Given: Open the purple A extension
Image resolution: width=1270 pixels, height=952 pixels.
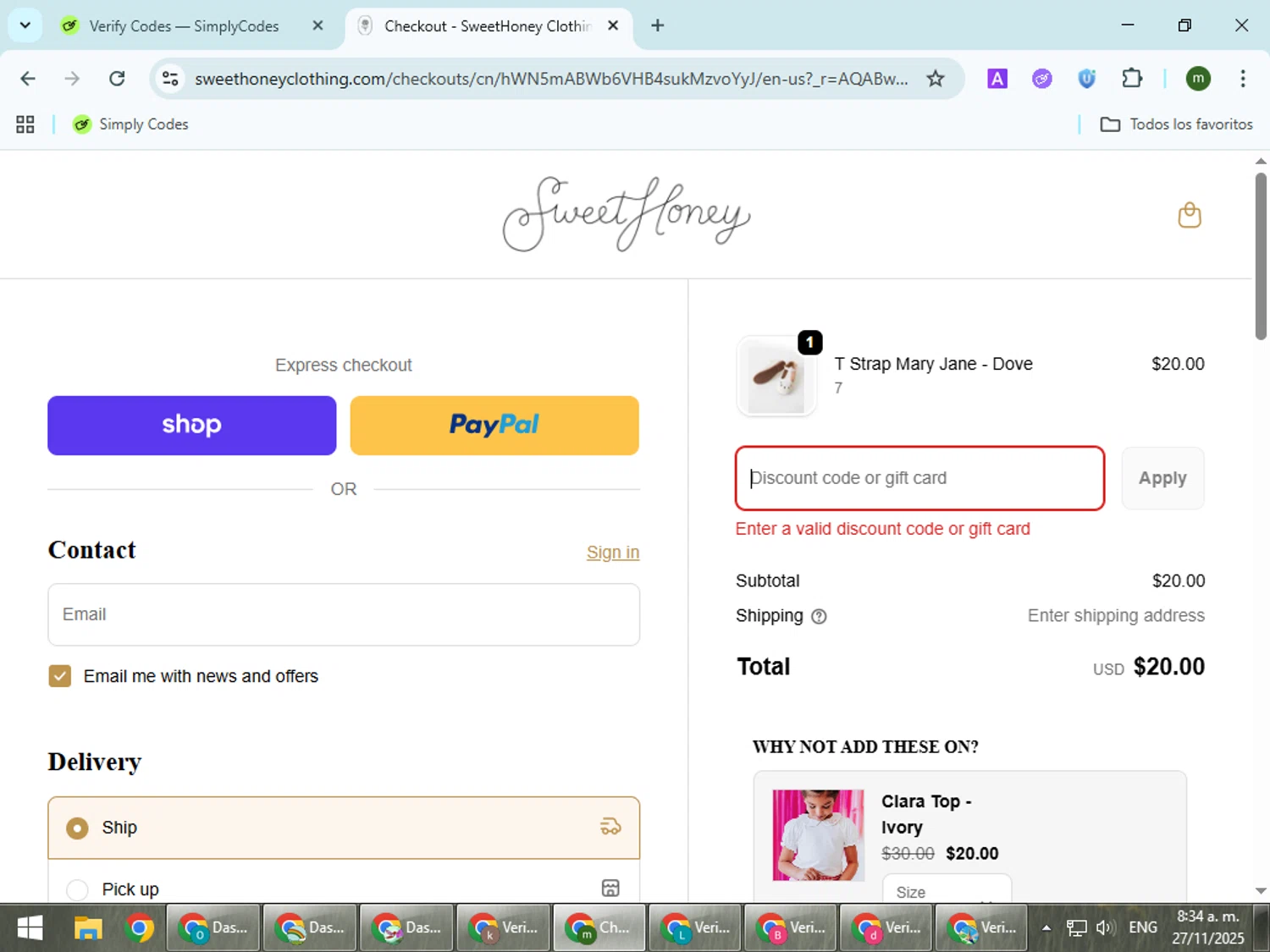Looking at the screenshot, I should point(997,79).
